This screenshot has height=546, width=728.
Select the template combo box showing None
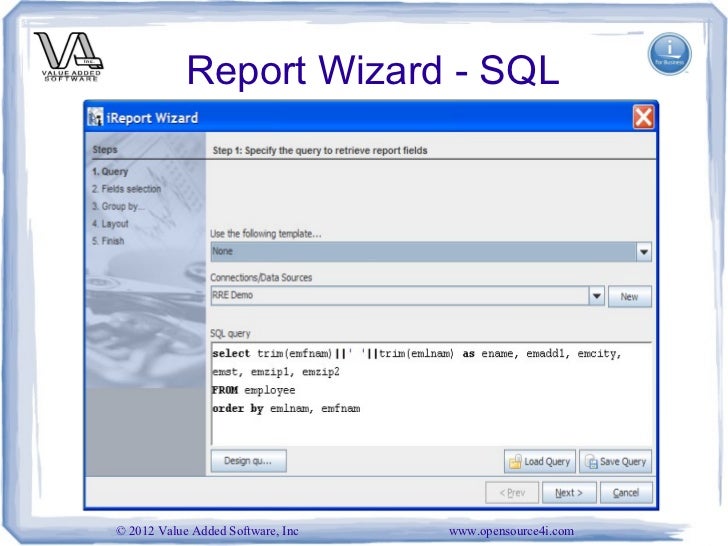431,252
